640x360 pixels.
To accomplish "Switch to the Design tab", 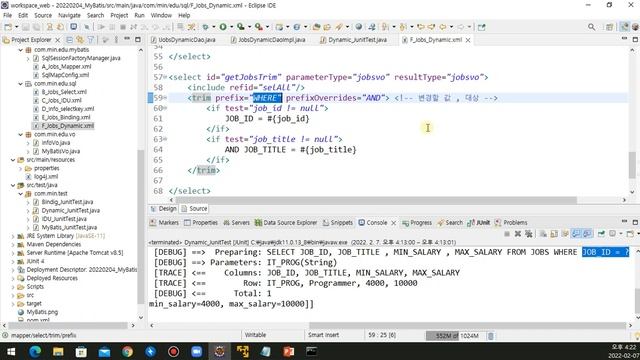I will (164, 209).
